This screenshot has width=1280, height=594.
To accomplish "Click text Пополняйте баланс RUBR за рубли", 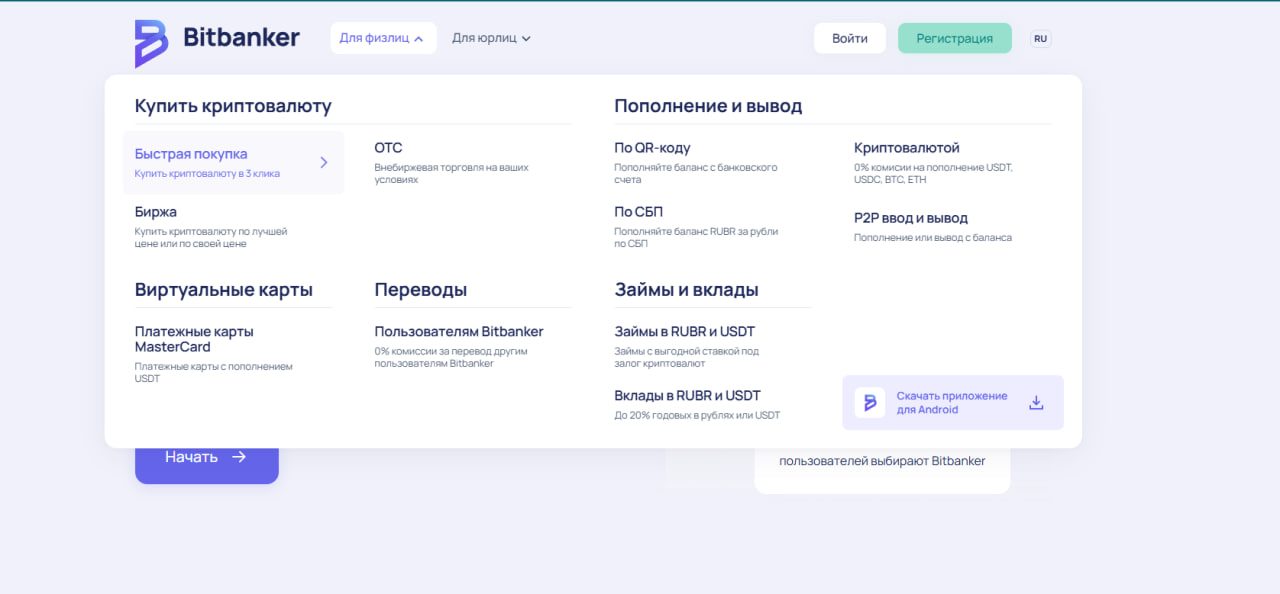I will [x=696, y=237].
